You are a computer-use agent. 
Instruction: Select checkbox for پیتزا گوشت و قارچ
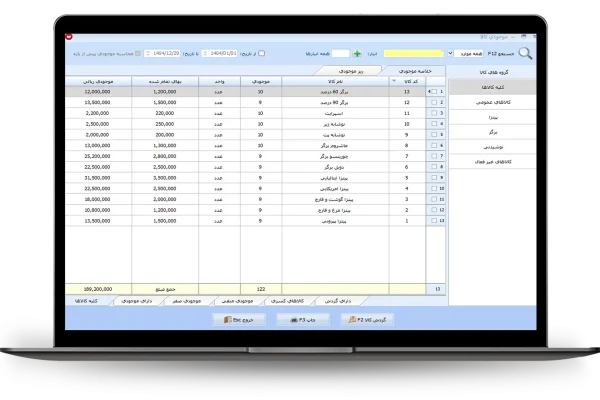(434, 199)
